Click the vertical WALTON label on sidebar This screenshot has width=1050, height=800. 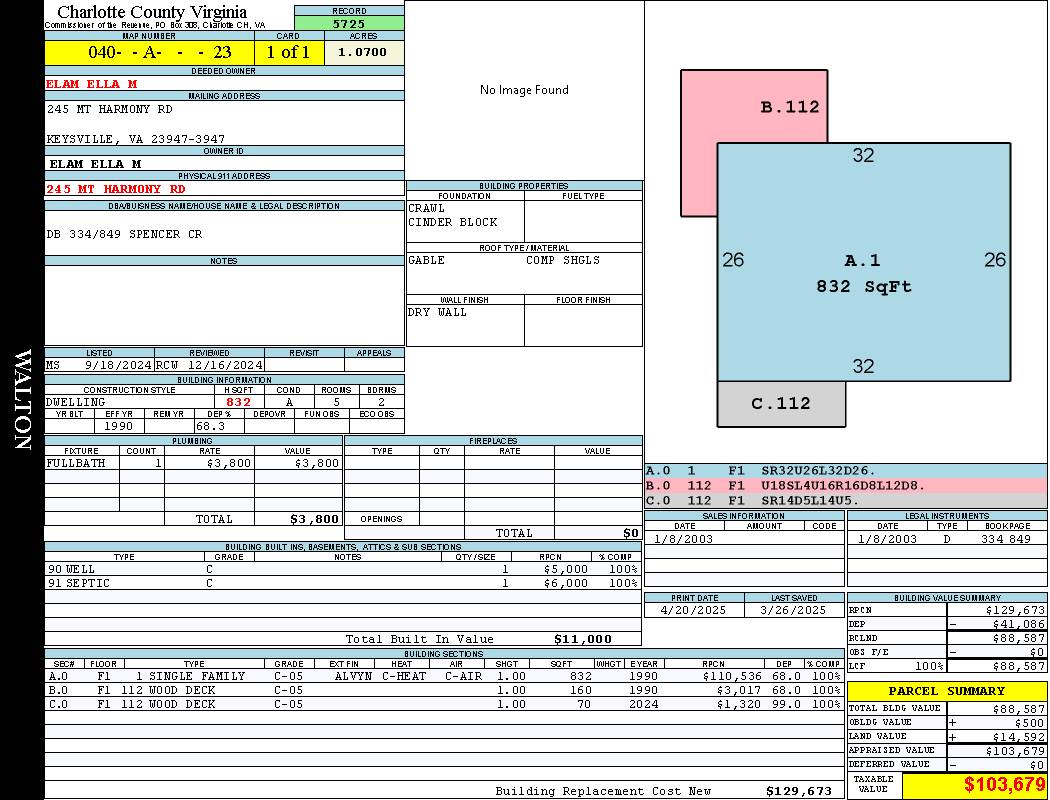pyautogui.click(x=22, y=400)
